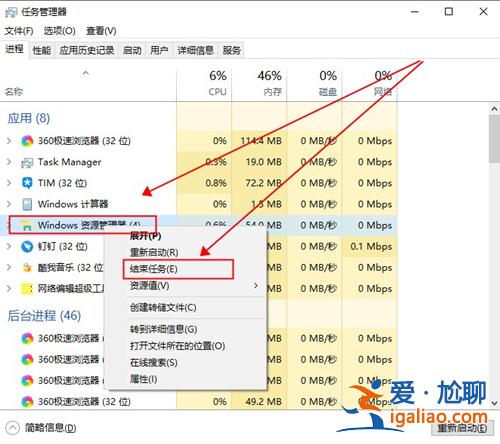Expand the 酷我音乐 row
The height and width of the screenshot is (444, 500).
pos(9,268)
